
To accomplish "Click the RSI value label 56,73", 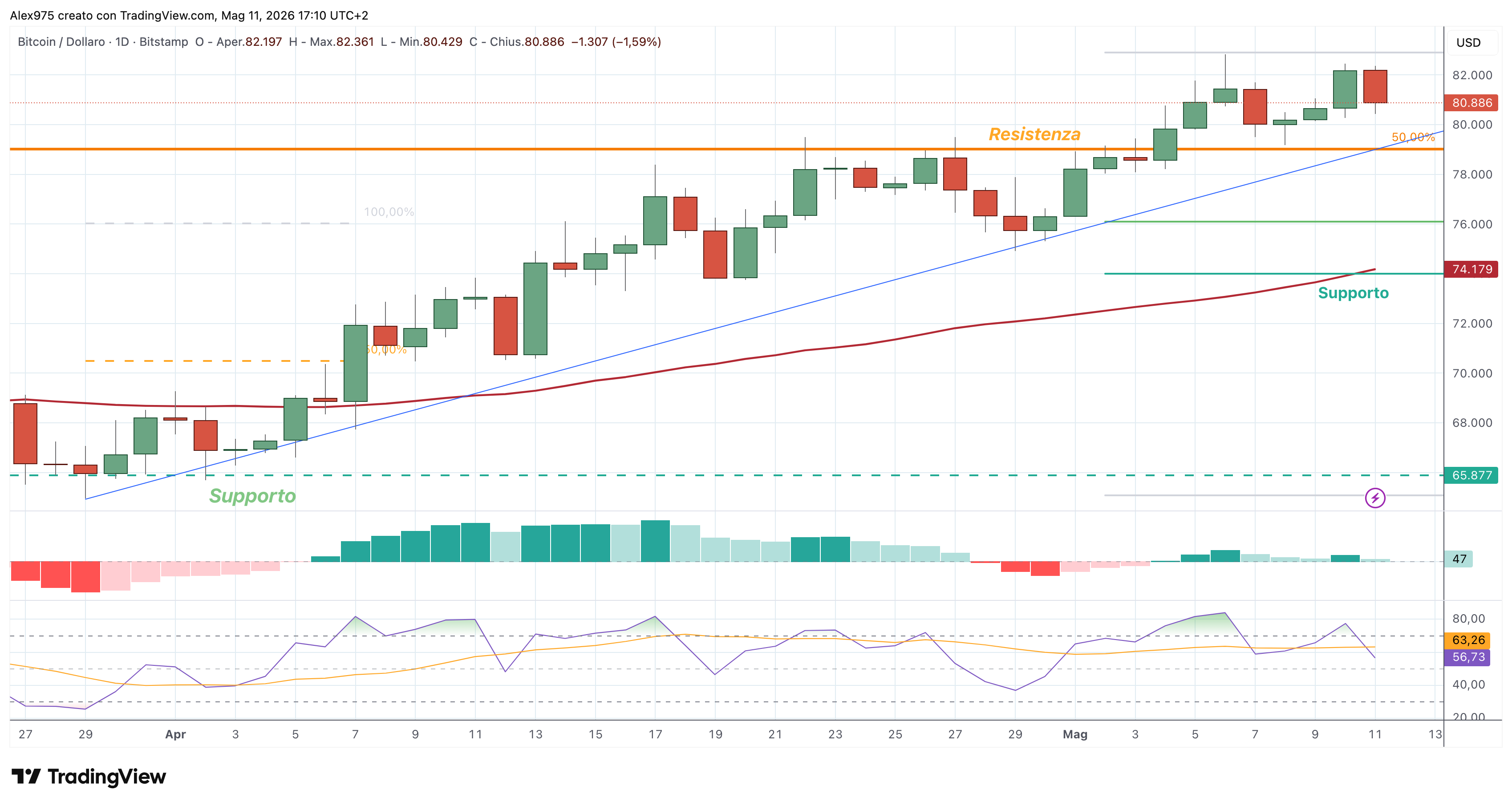I will coord(1468,657).
